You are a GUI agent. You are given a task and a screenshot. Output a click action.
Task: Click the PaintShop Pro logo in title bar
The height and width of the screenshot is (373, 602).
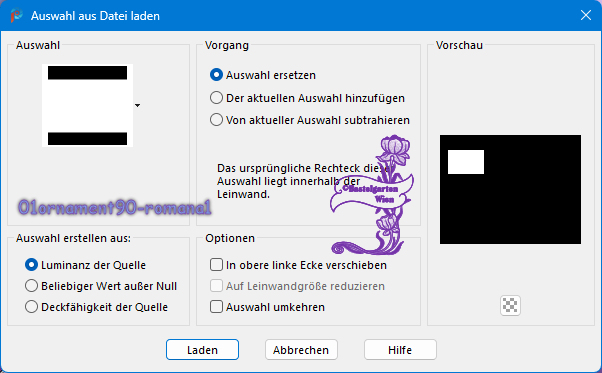point(17,16)
